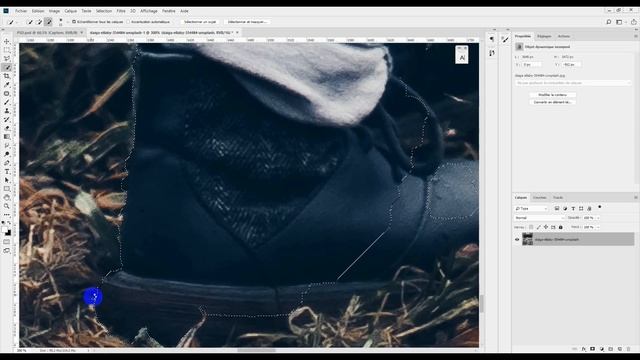The image size is (640, 360).
Task: Choose Subtract from selection mode
Action: pos(49,22)
